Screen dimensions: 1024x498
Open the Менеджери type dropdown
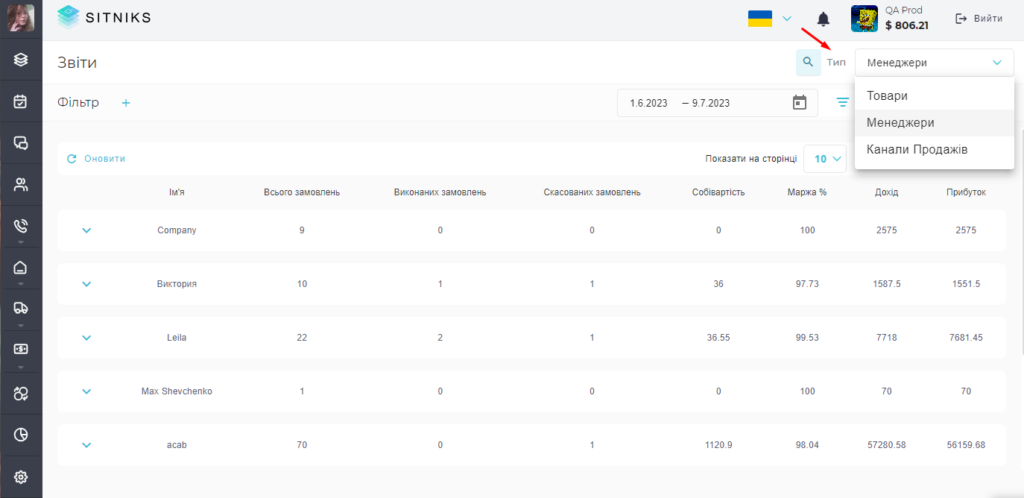934,63
